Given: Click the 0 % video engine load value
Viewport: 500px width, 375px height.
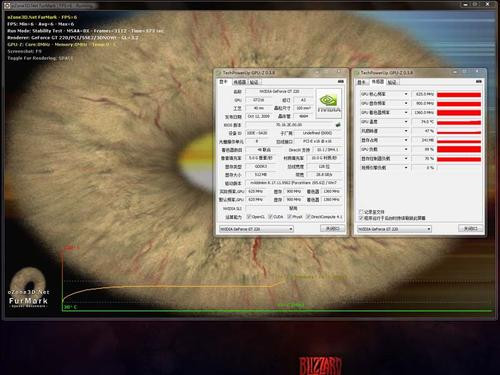Looking at the screenshot, I should (423, 168).
